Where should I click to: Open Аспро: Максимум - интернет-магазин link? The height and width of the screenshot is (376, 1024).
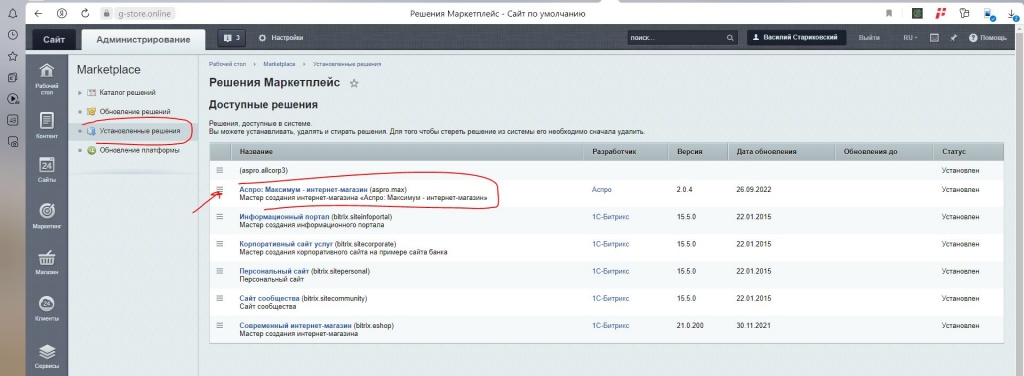pyautogui.click(x=303, y=189)
